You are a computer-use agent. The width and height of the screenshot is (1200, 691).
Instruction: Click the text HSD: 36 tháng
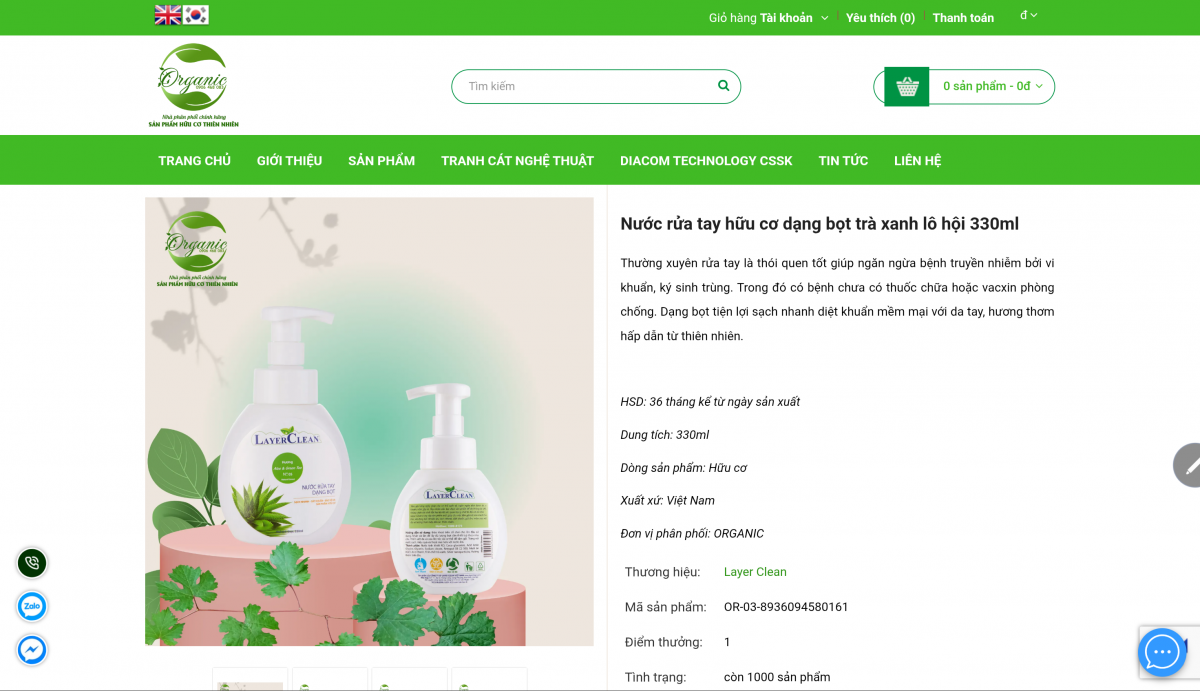click(x=710, y=402)
